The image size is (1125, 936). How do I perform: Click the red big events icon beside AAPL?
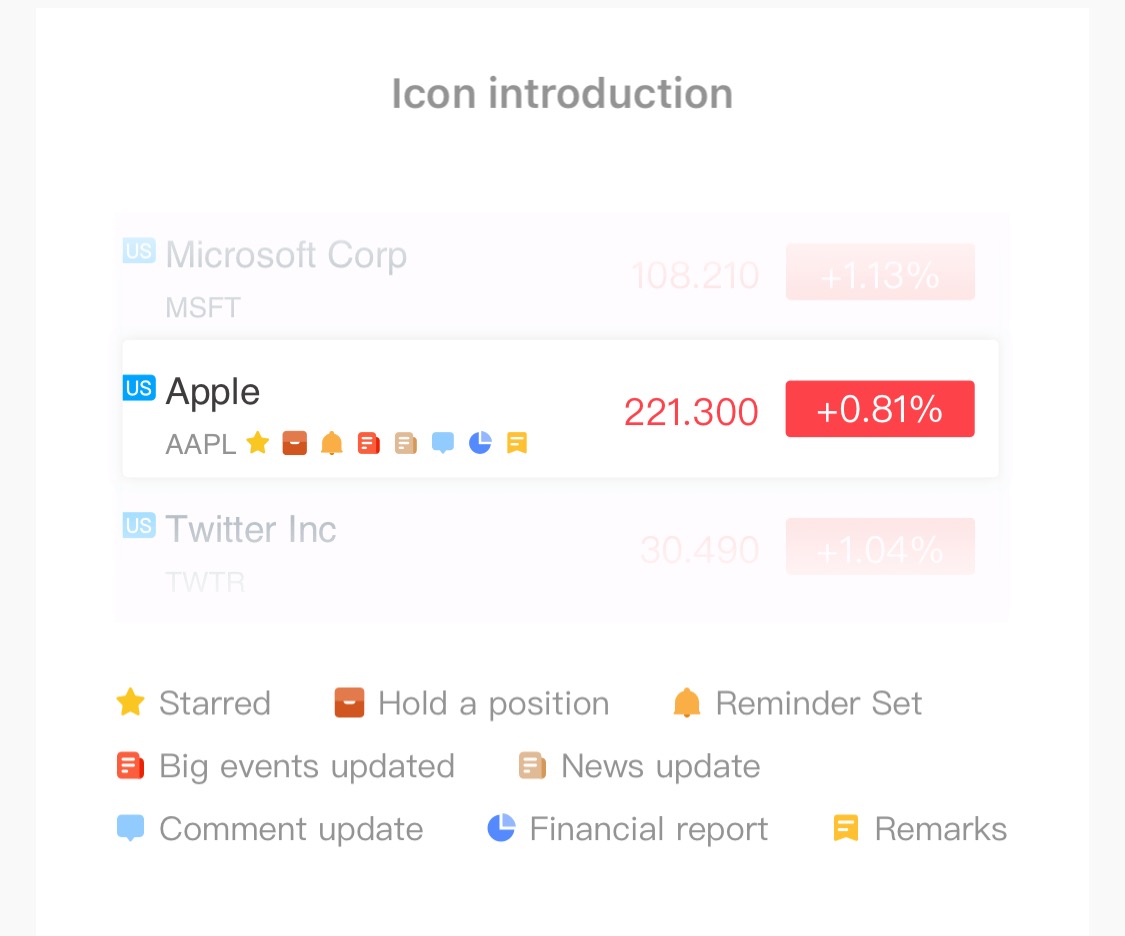point(369,443)
